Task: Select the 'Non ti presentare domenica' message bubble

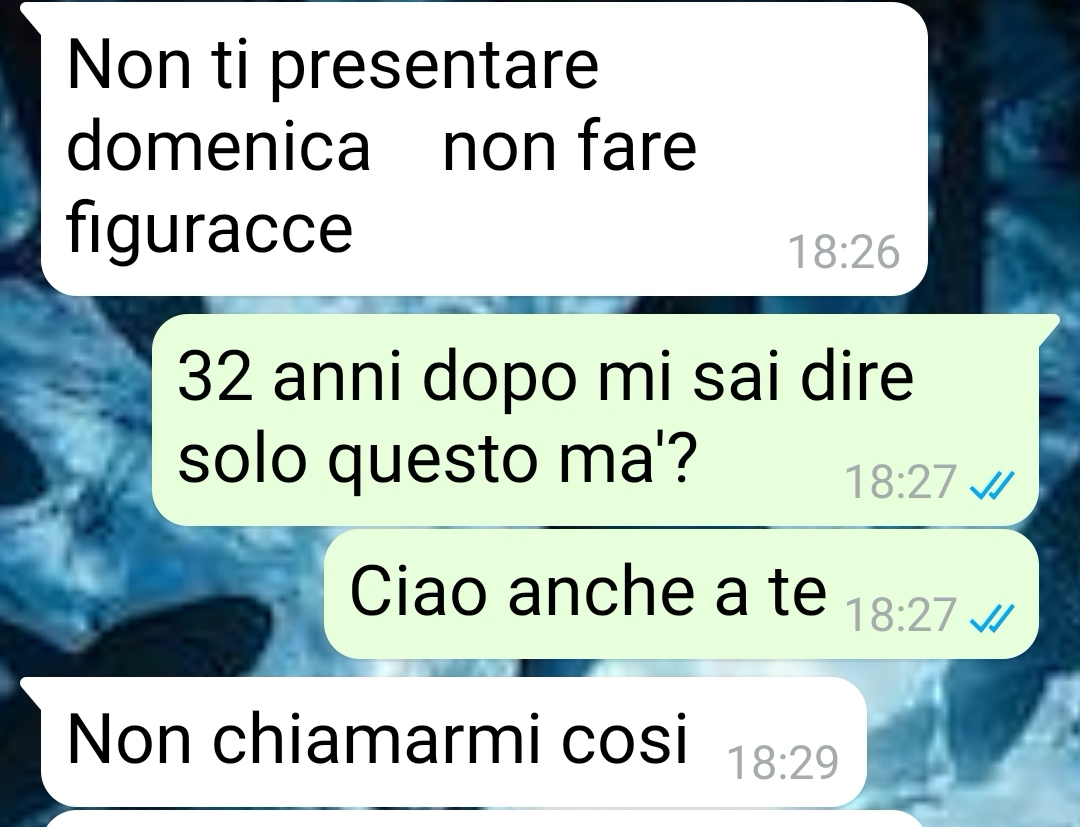Action: [484, 149]
